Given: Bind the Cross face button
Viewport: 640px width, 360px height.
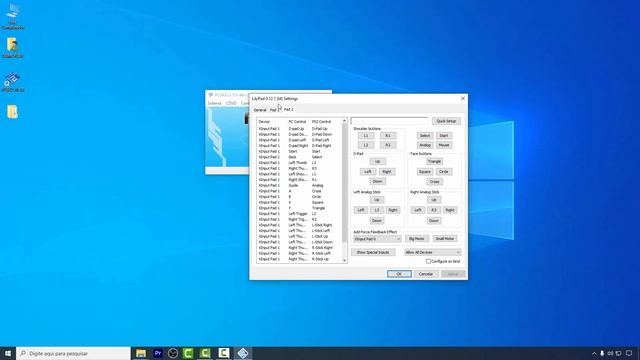Looking at the screenshot, I should tap(434, 182).
